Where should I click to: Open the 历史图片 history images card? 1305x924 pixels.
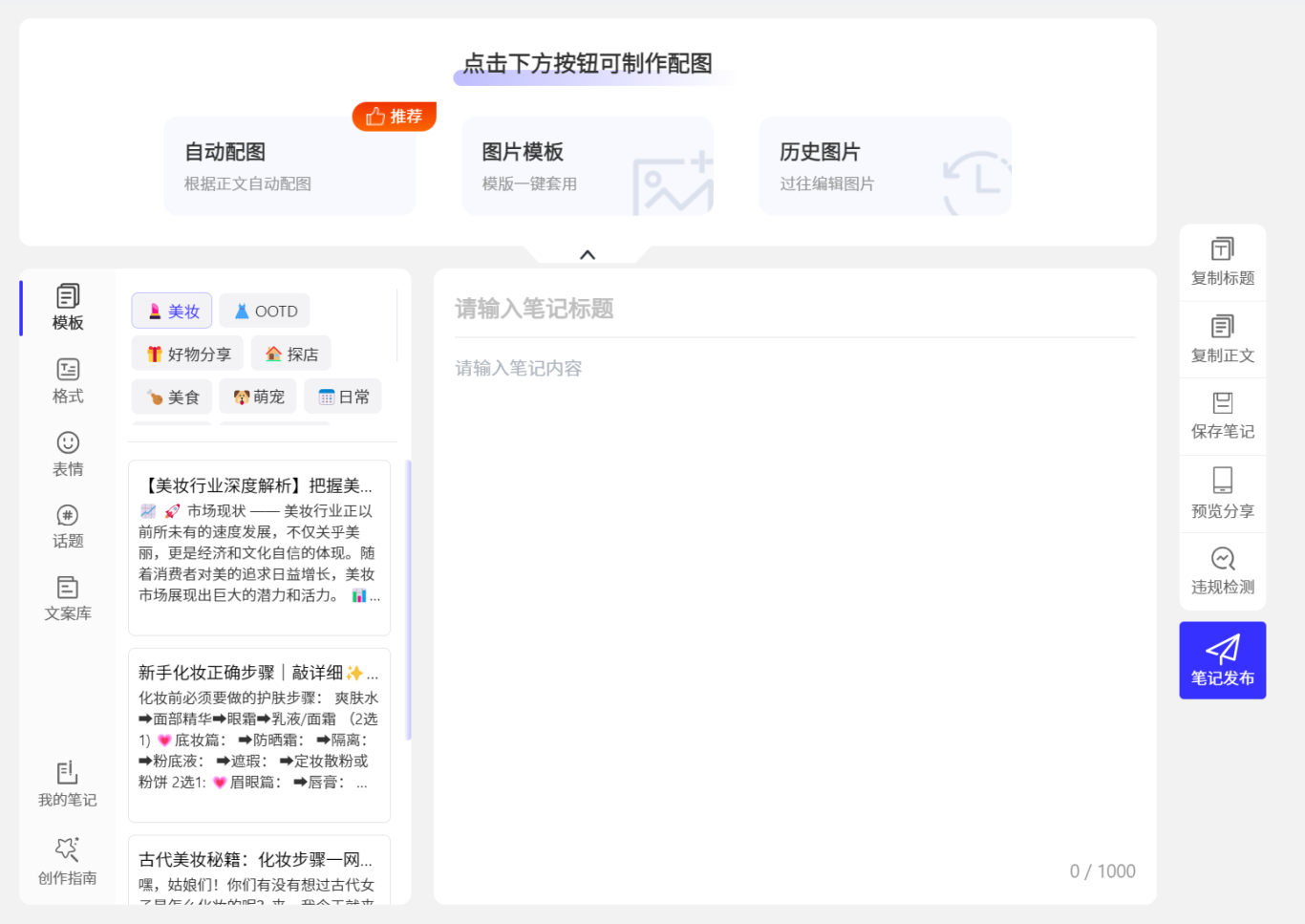[x=885, y=166]
